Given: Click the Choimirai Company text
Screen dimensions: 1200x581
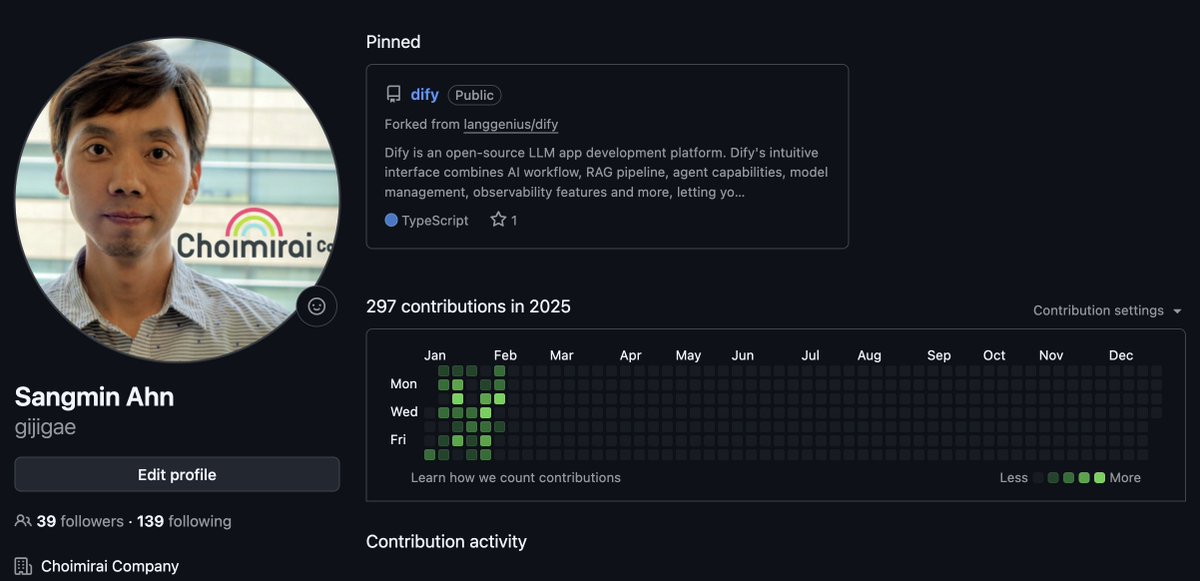Looking at the screenshot, I should coord(110,566).
